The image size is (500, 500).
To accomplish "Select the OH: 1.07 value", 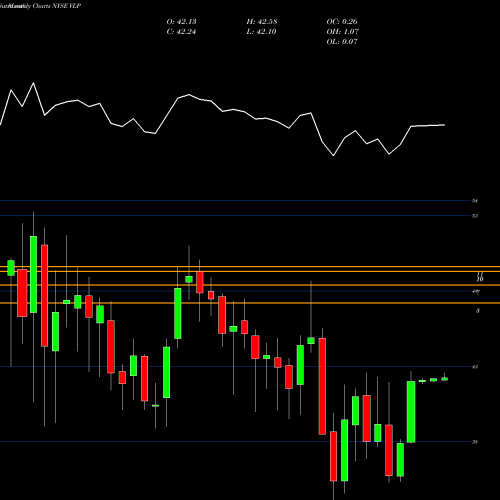I will [342, 32].
